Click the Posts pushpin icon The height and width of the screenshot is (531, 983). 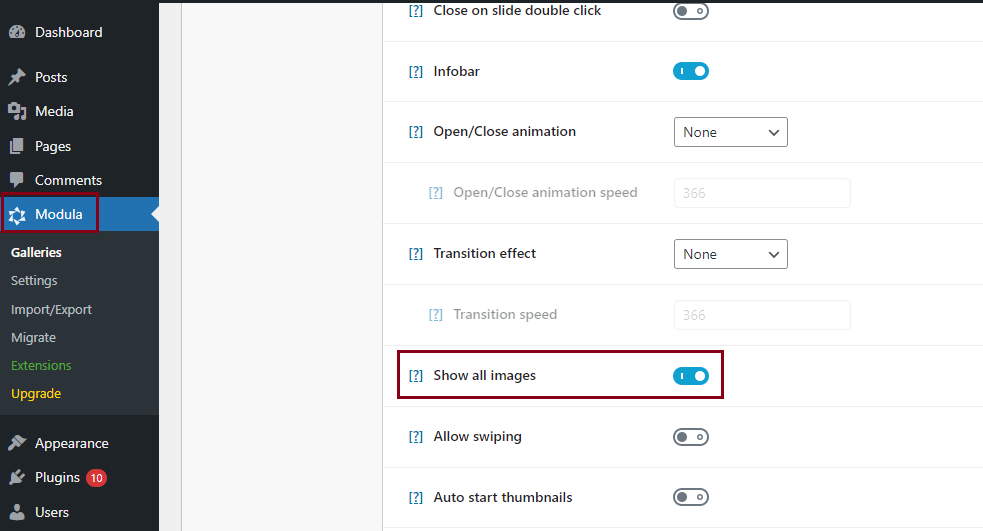[x=18, y=77]
